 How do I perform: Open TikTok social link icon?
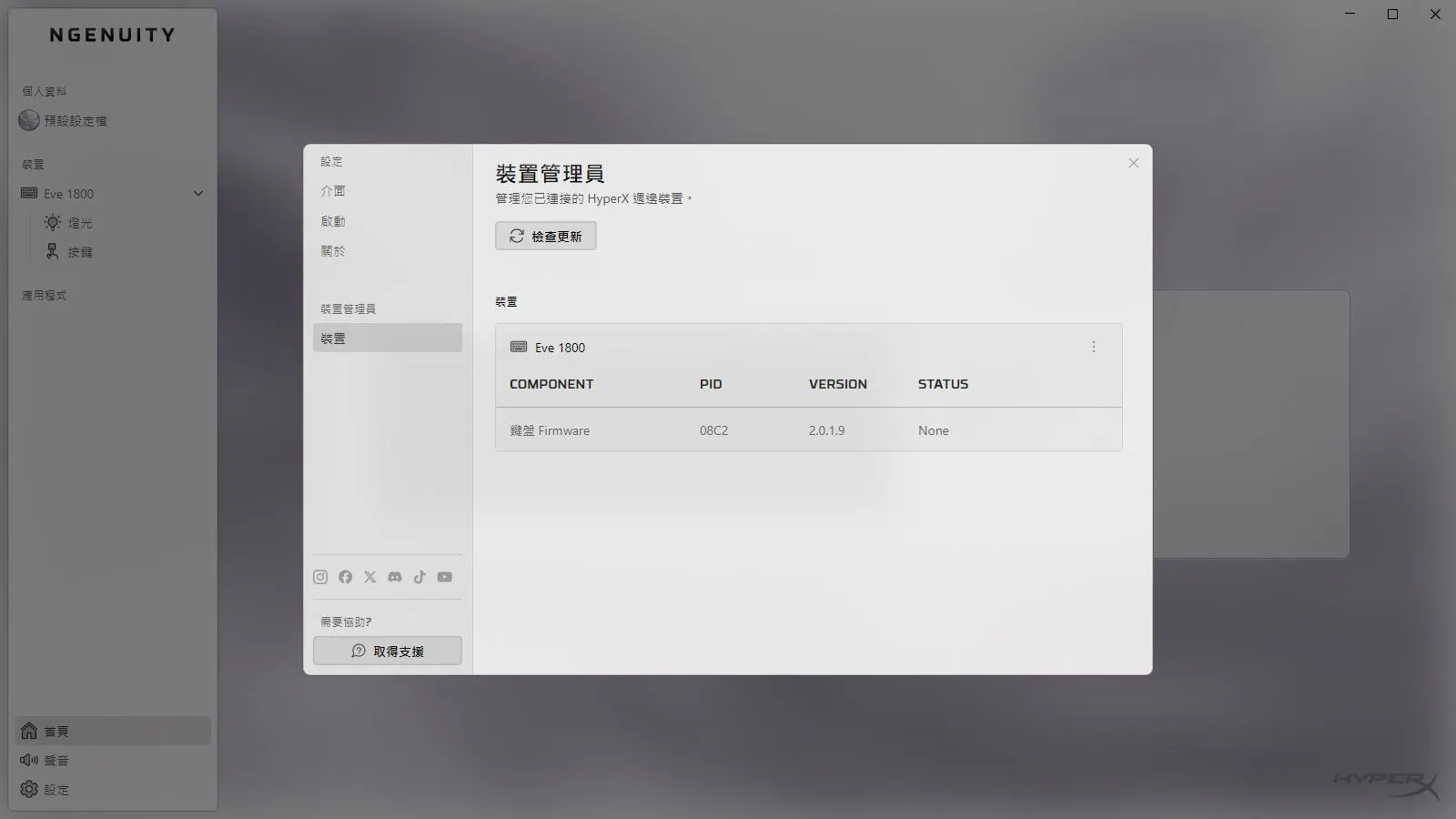click(x=420, y=577)
